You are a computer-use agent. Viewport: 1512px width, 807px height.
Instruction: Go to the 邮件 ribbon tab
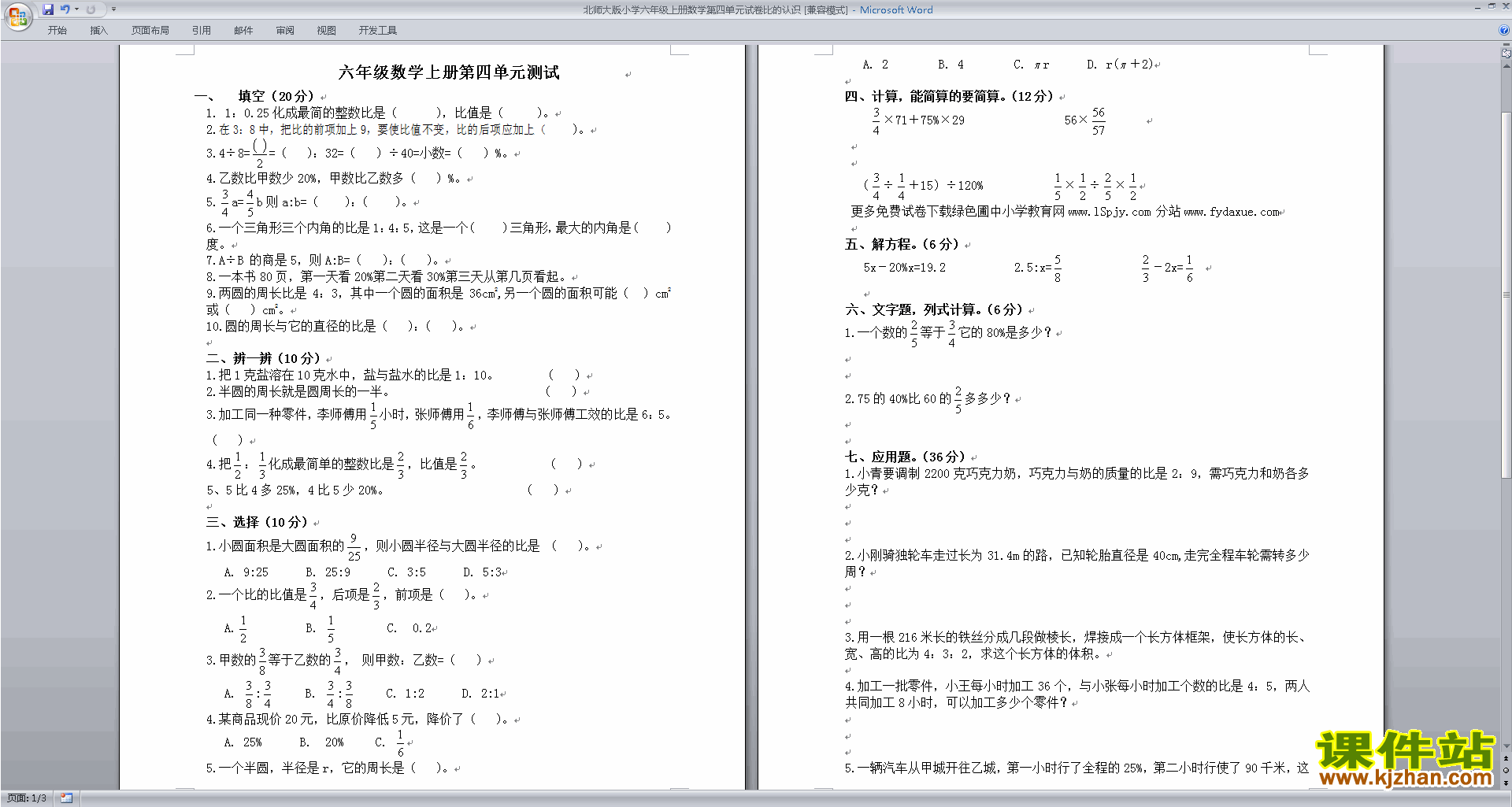[243, 31]
